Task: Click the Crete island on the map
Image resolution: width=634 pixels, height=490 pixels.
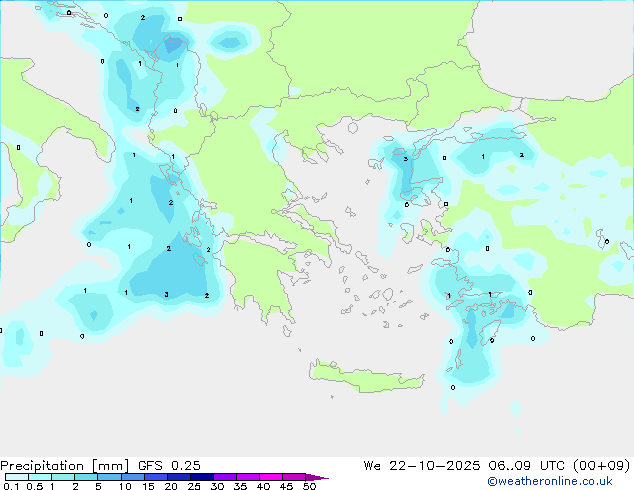Action: (366, 377)
